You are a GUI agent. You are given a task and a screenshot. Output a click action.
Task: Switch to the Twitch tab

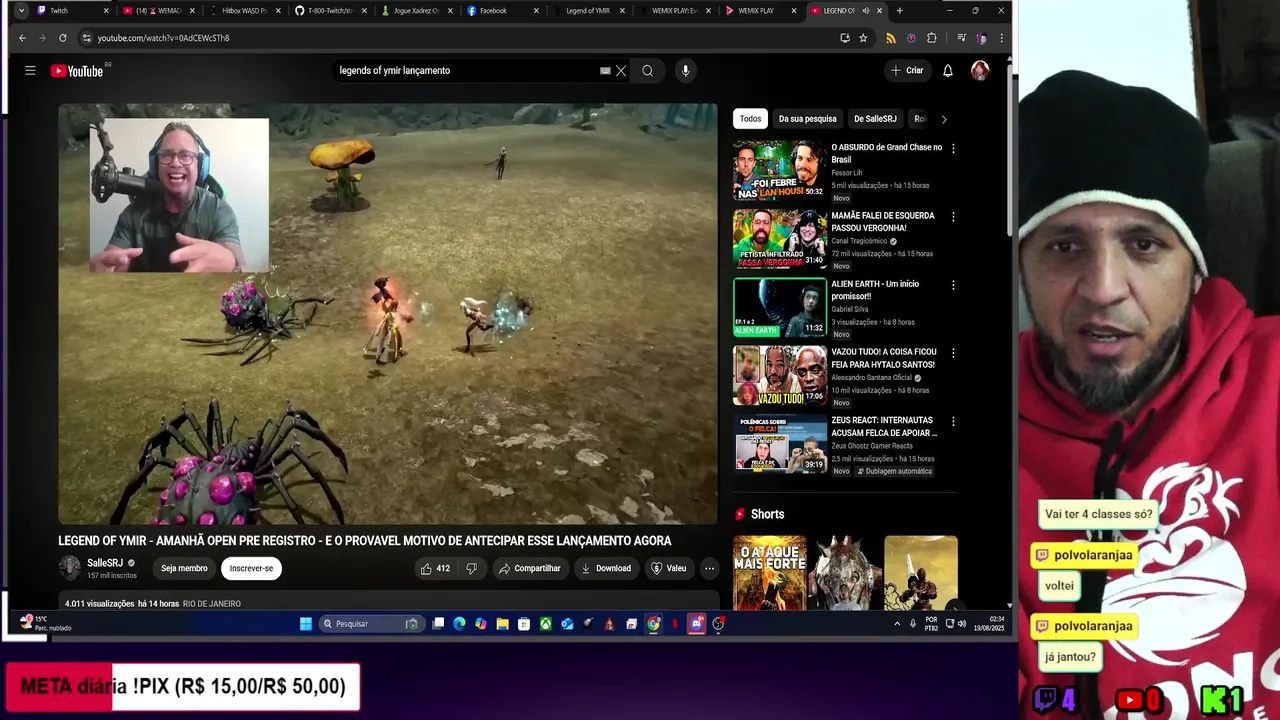click(x=72, y=11)
